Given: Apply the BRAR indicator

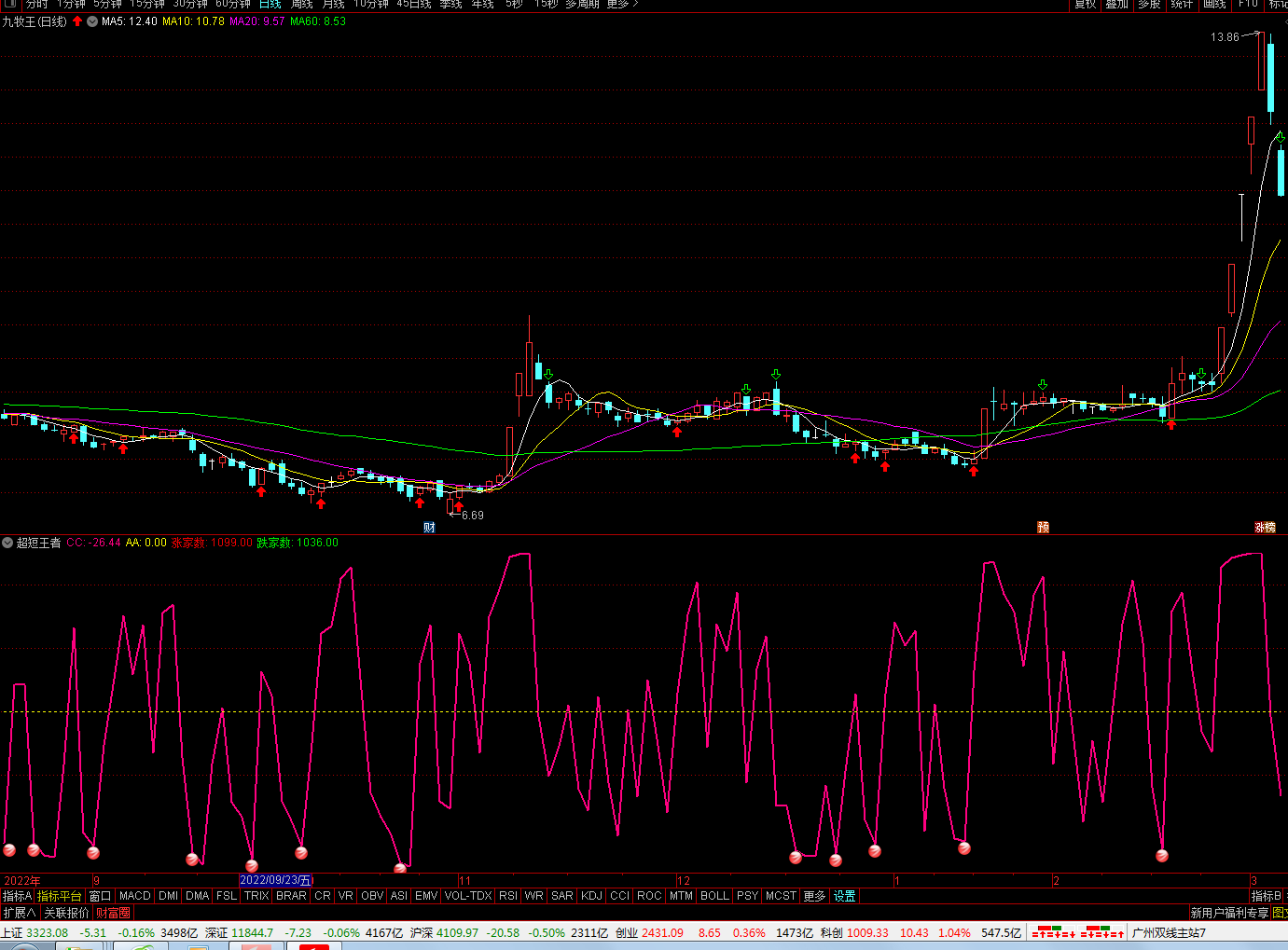Looking at the screenshot, I should (x=291, y=896).
